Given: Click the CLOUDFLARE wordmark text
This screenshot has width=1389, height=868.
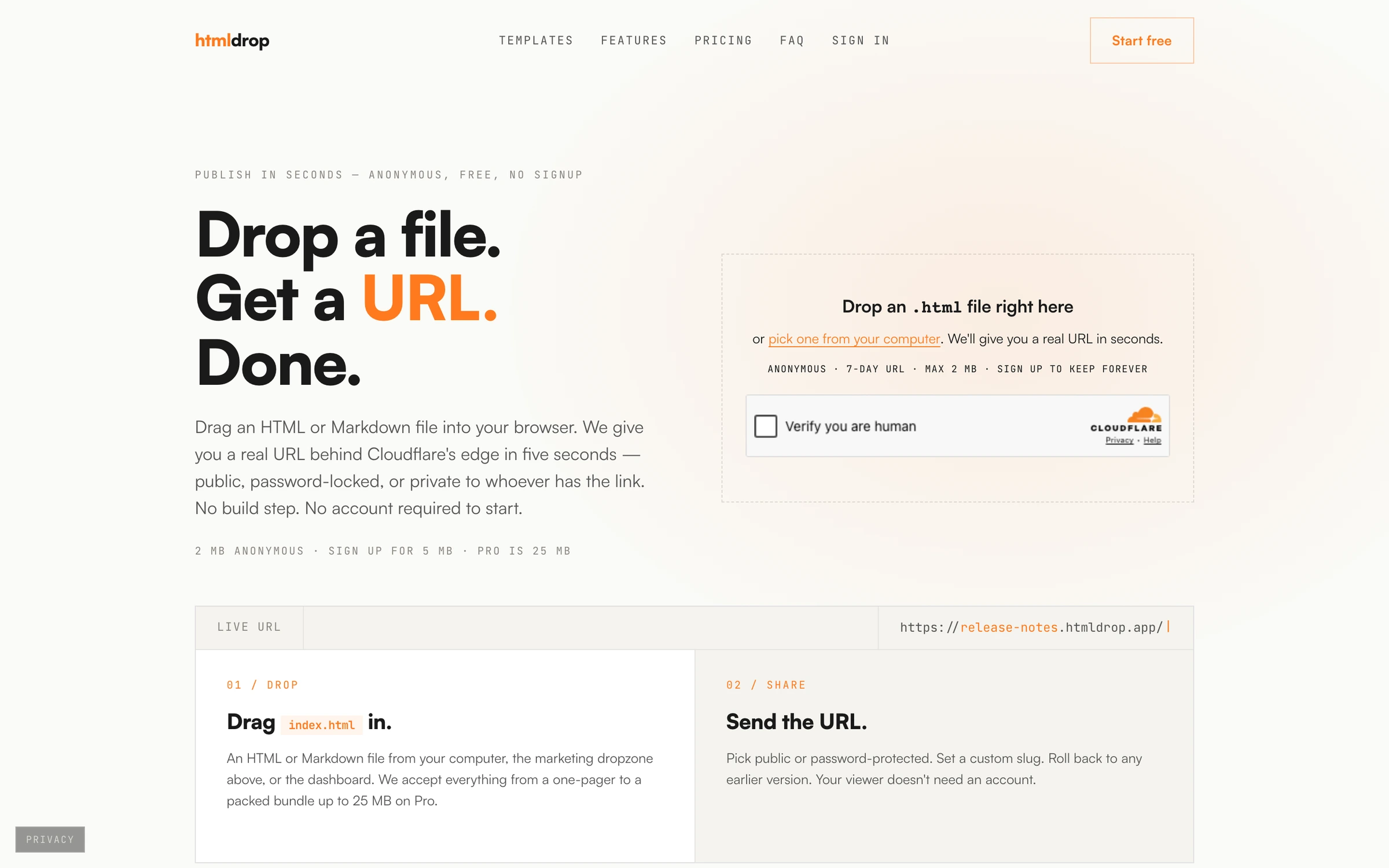Looking at the screenshot, I should [1126, 428].
